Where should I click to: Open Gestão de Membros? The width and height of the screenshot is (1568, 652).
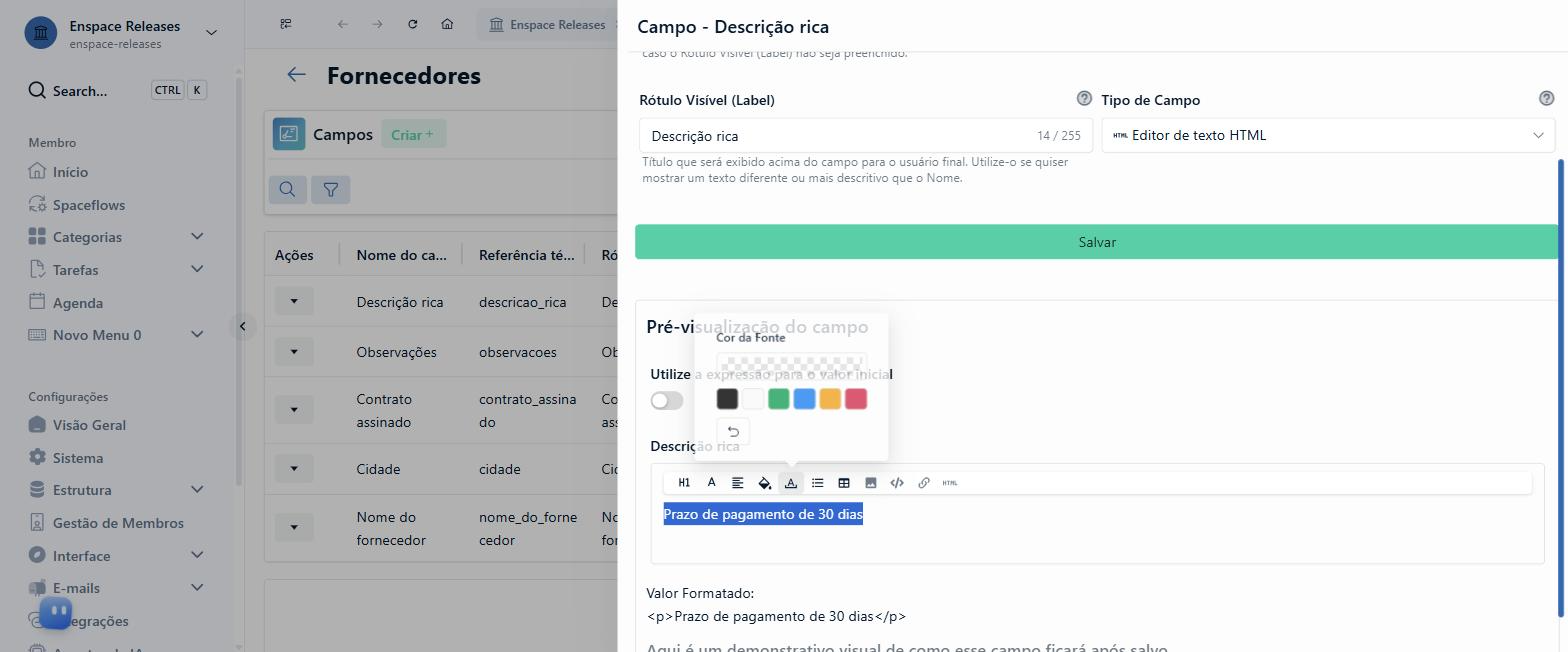click(117, 523)
